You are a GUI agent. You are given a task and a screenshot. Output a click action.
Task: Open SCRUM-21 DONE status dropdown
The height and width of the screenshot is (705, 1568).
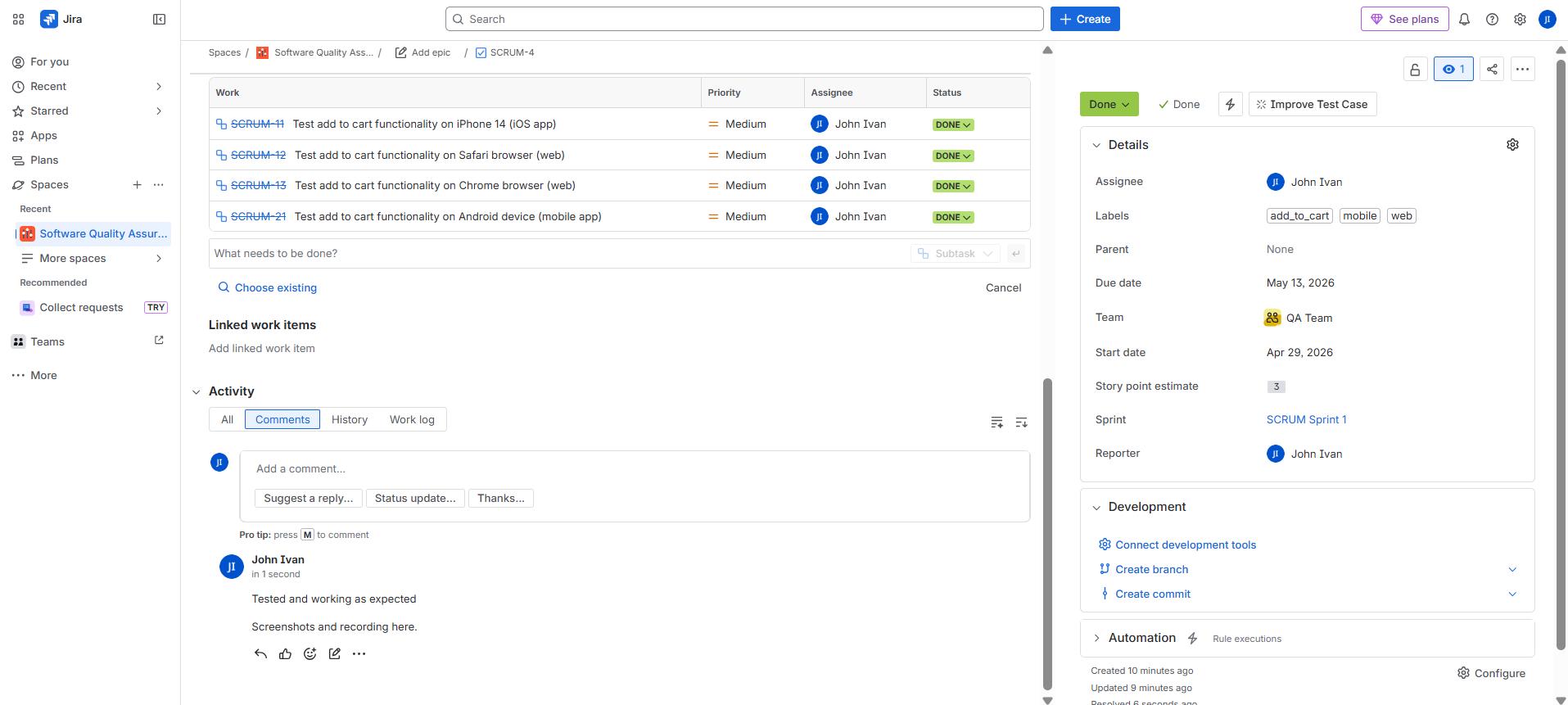coord(953,217)
